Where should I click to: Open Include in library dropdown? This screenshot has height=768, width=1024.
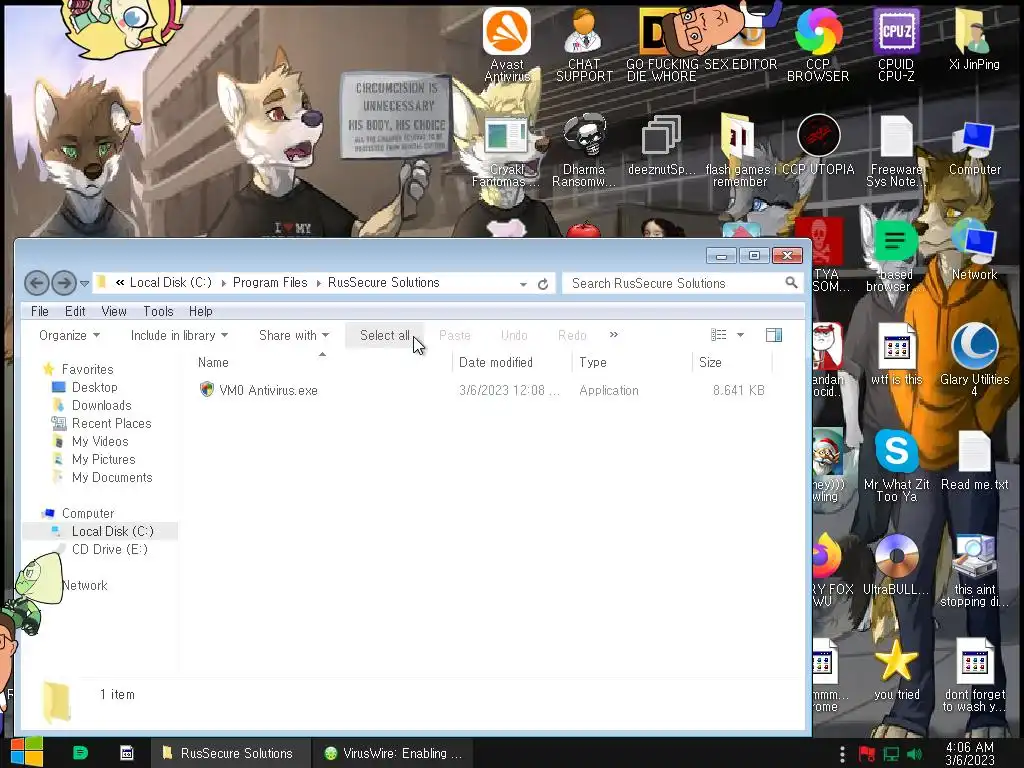(x=179, y=335)
